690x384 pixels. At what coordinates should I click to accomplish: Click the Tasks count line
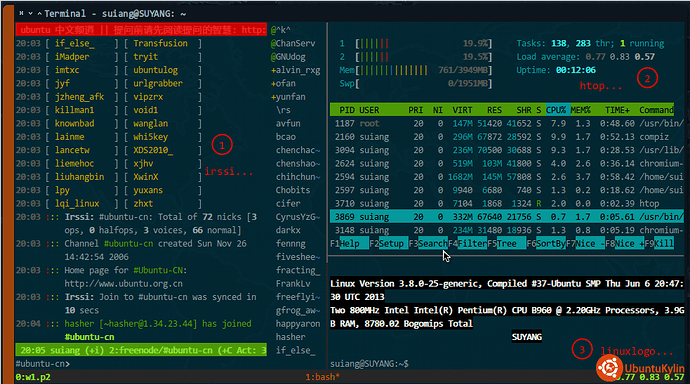click(x=590, y=44)
